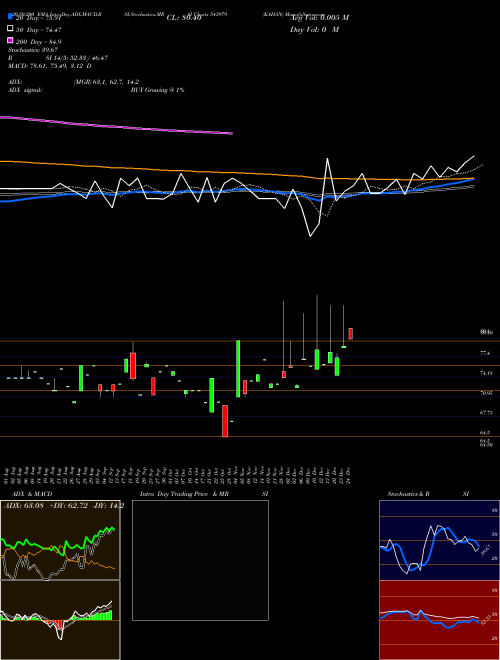Click the 'Stochastics: 39.67' readout
The height and width of the screenshot is (660, 500).
pyautogui.click(x=33, y=50)
